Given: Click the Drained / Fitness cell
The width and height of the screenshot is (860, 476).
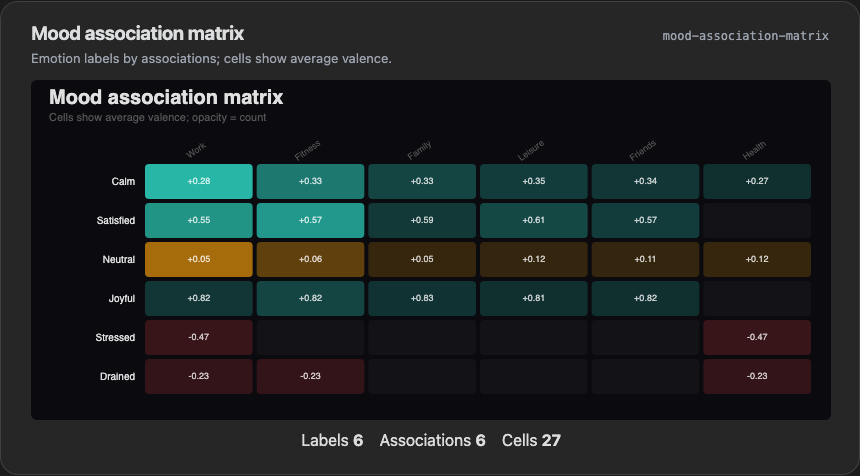Looking at the screenshot, I should pyautogui.click(x=310, y=376).
